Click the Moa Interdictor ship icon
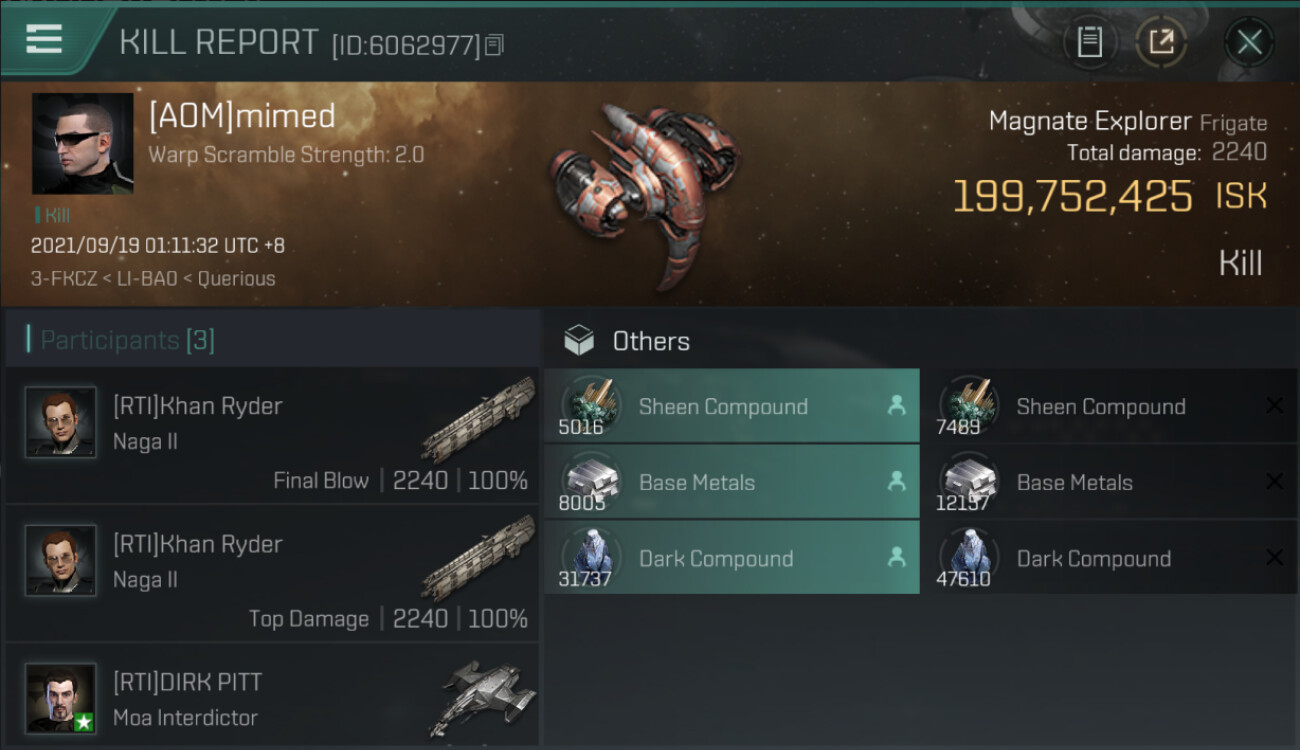The image size is (1300, 750). pyautogui.click(x=488, y=697)
